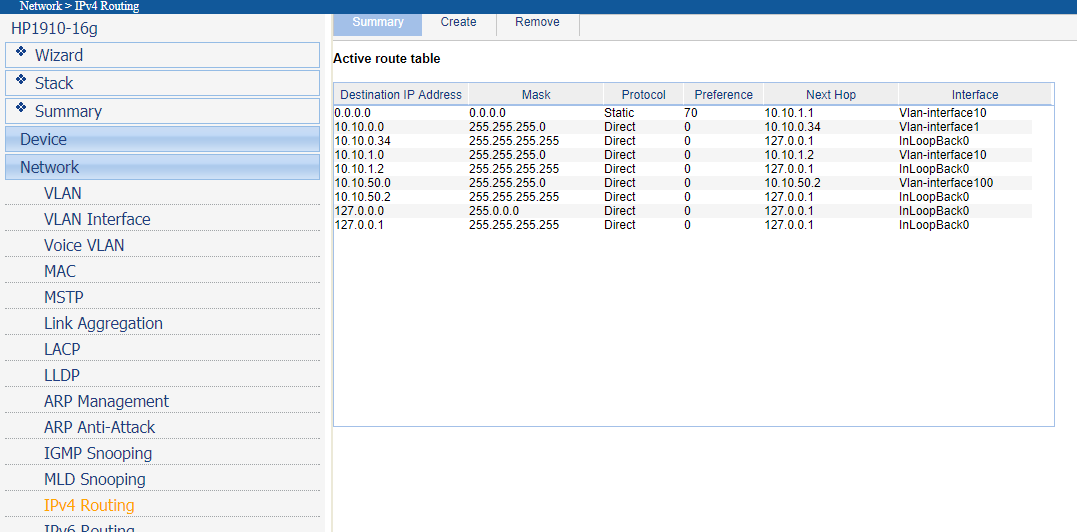Image resolution: width=1077 pixels, height=532 pixels.
Task: Open IPv6 Routing page
Action: pos(89,527)
